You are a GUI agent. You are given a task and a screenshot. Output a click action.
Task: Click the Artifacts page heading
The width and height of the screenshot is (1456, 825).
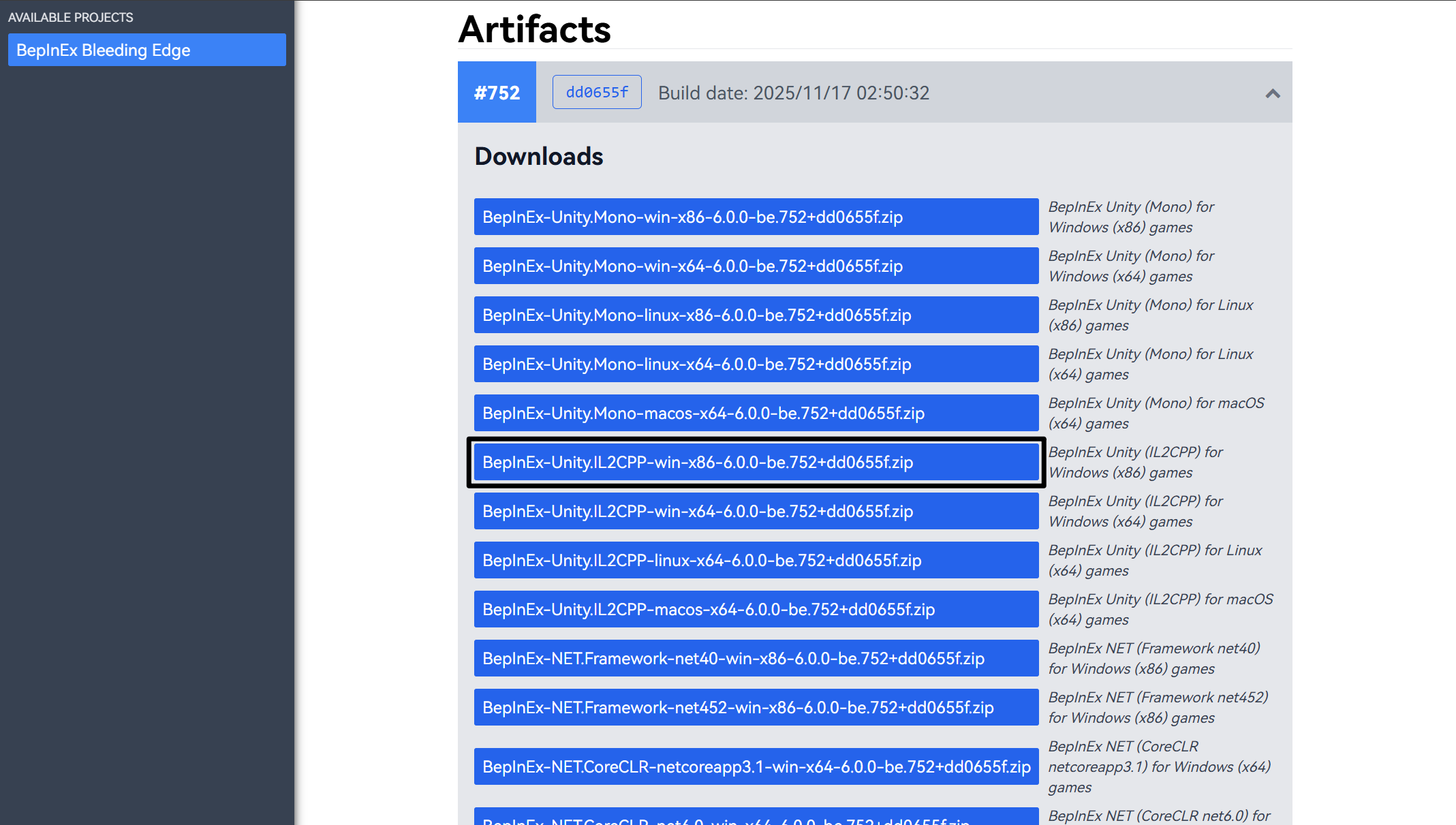(534, 29)
